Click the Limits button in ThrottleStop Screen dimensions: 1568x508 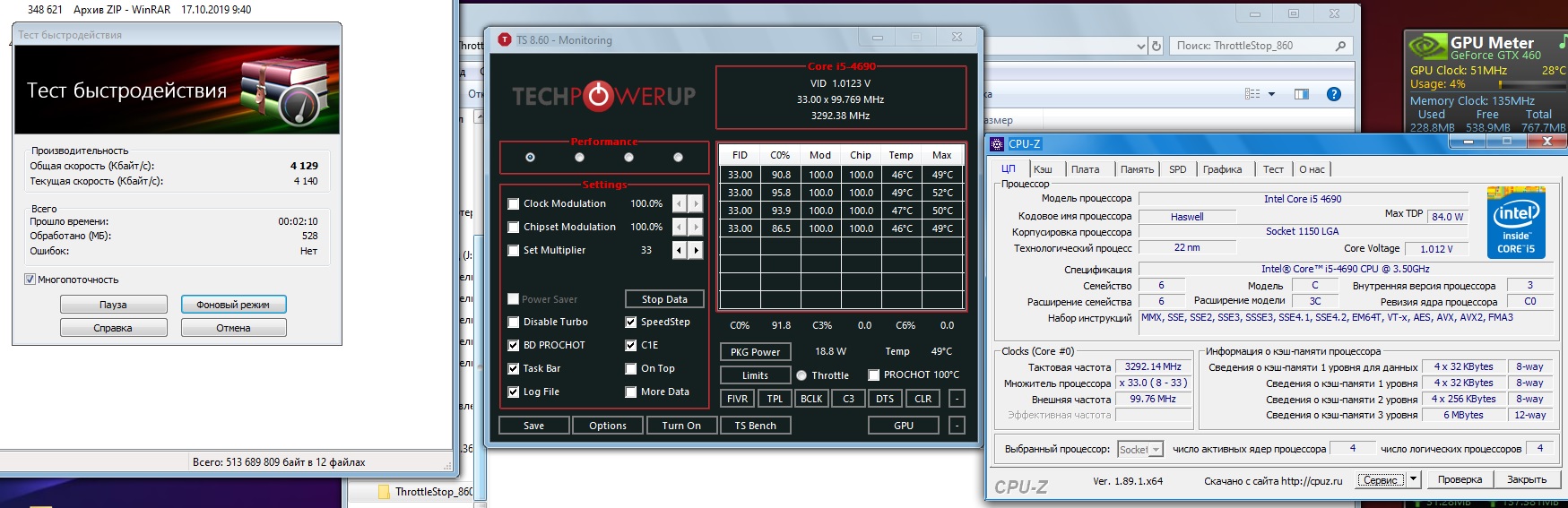point(755,375)
